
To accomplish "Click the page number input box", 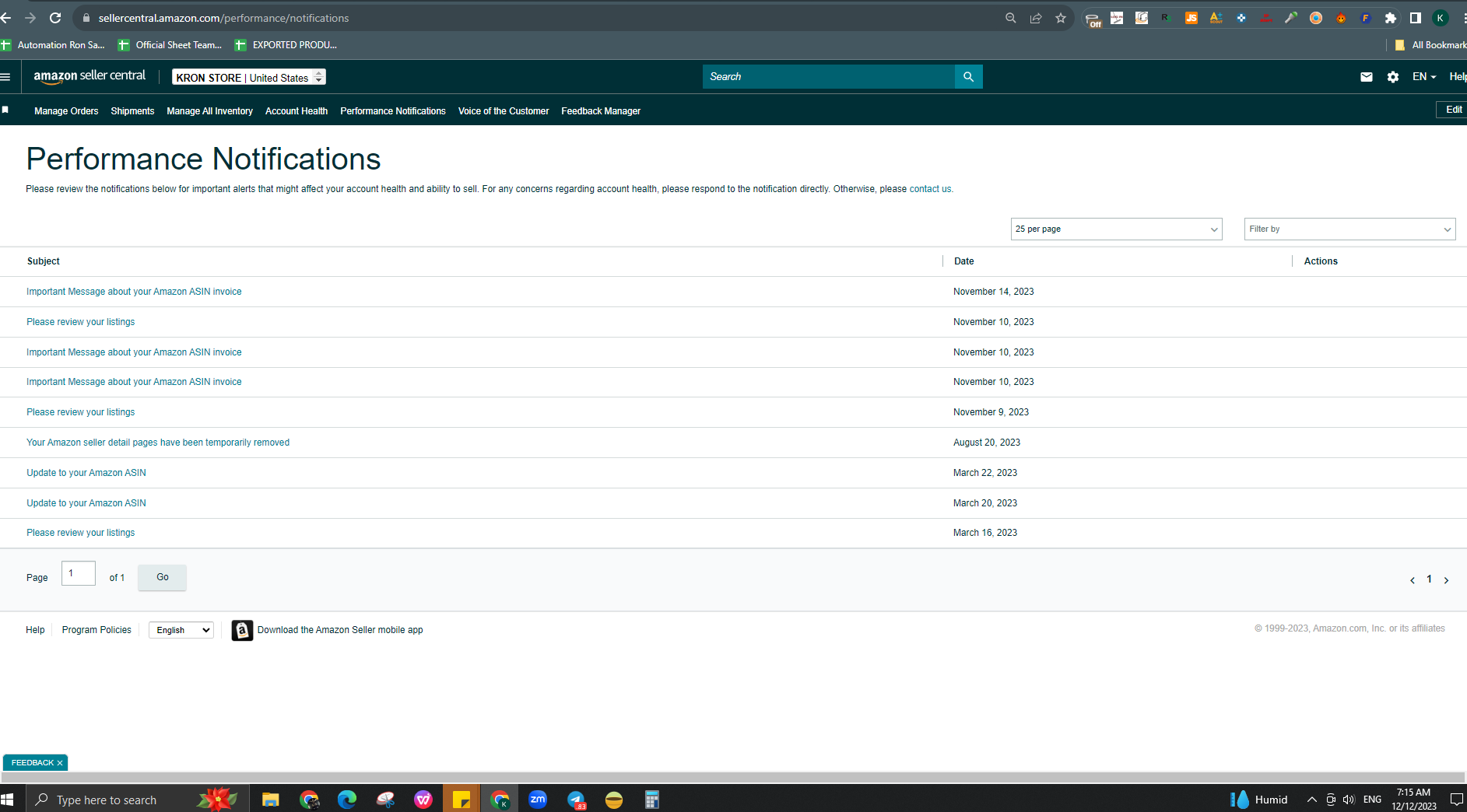I will tap(79, 573).
